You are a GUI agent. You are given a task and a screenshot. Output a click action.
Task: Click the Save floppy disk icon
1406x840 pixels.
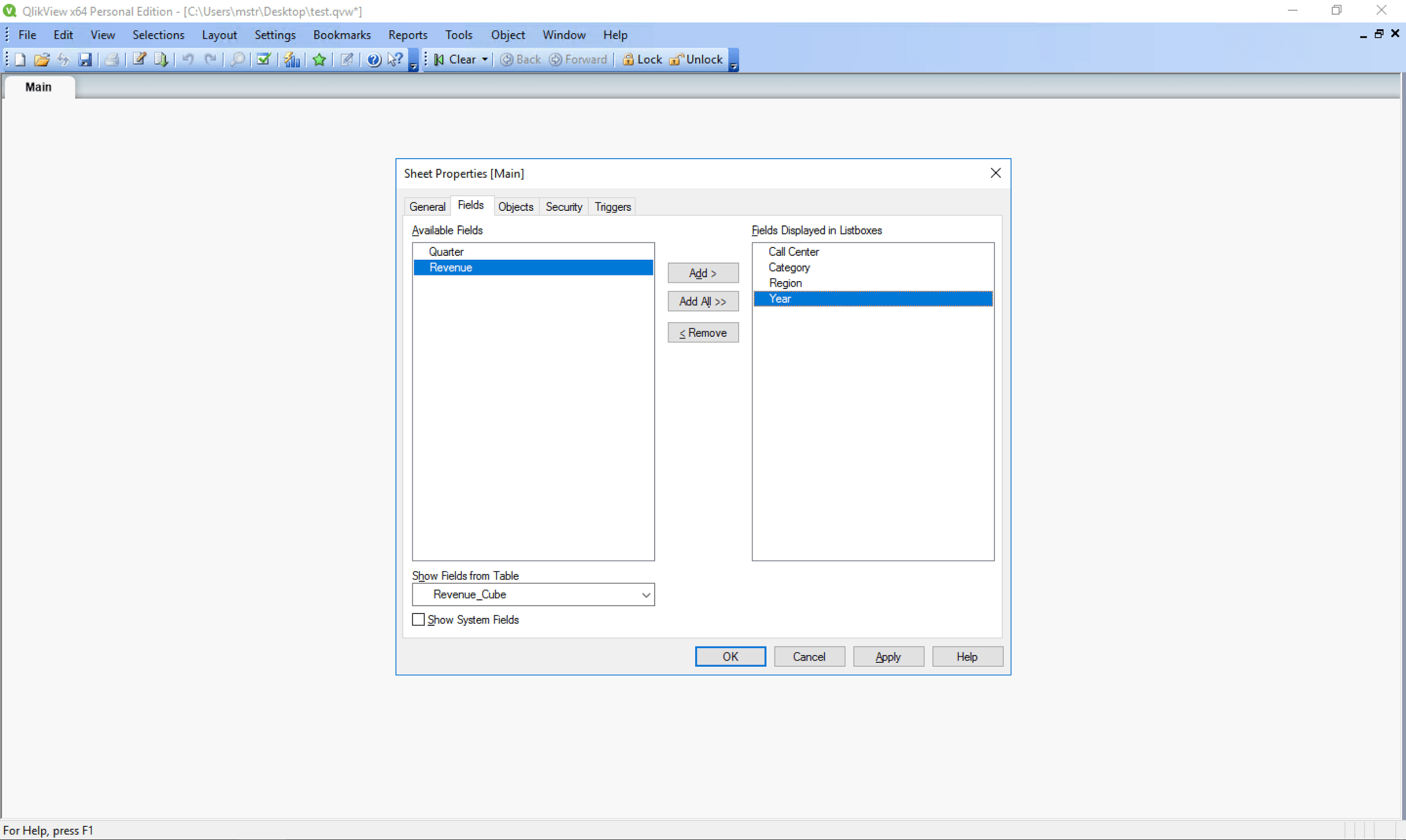85,60
